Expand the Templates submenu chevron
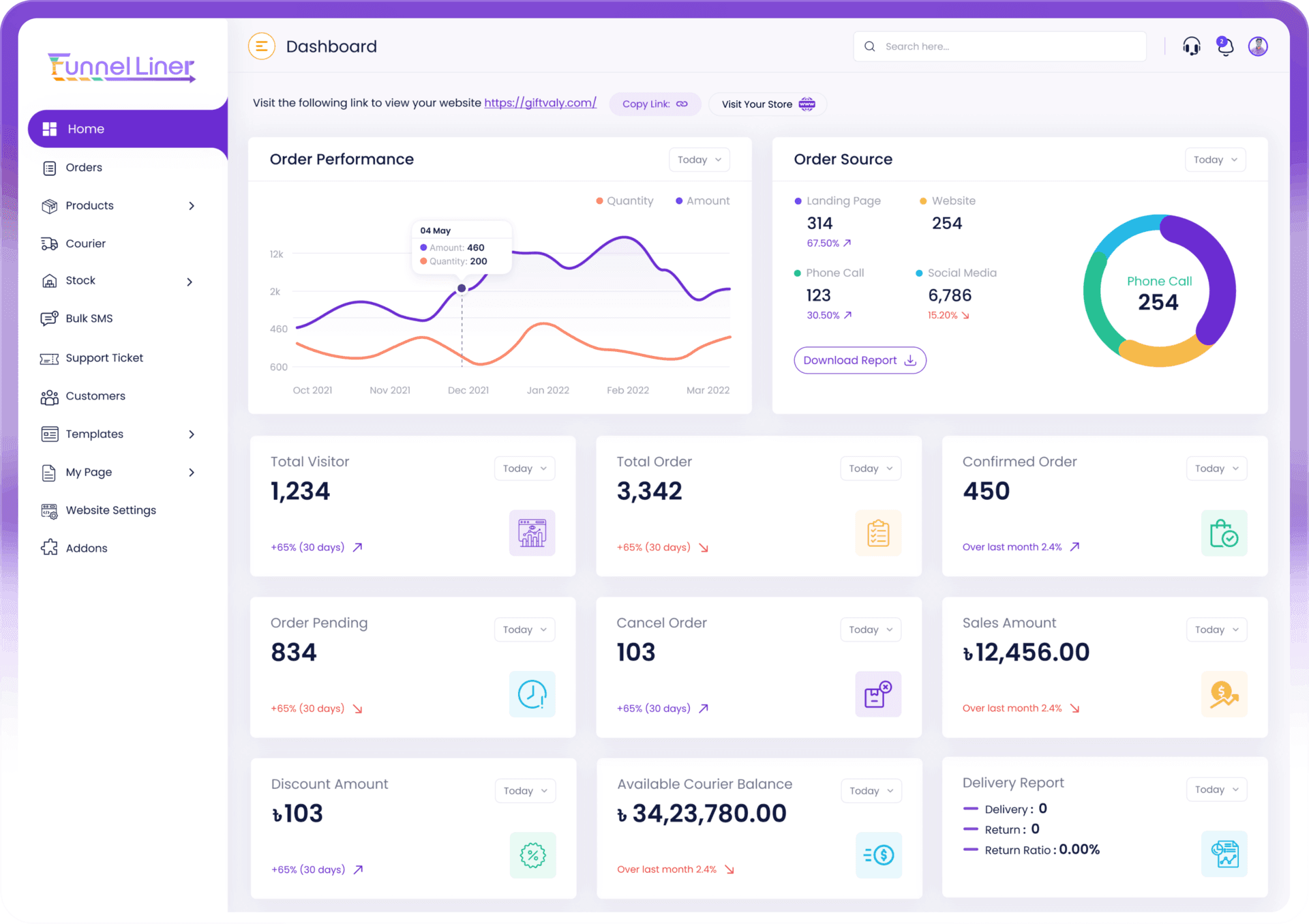The height and width of the screenshot is (924, 1309). click(191, 434)
